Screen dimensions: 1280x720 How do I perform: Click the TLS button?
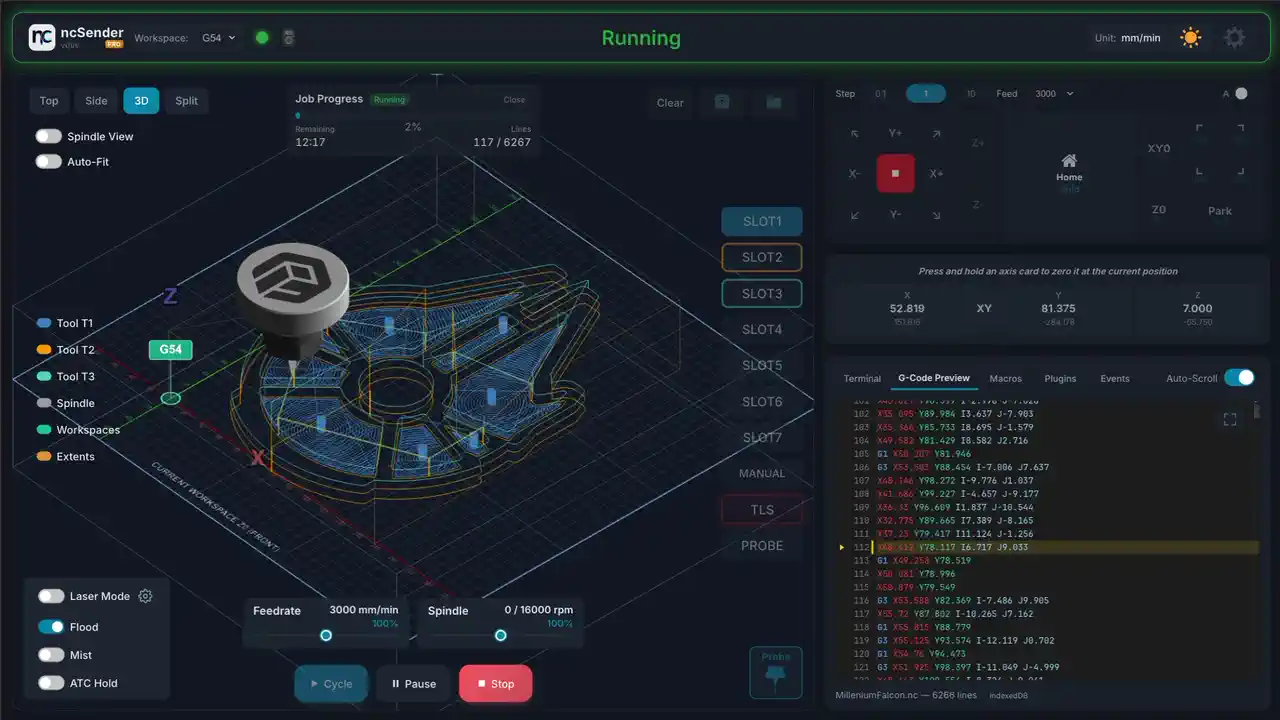pyautogui.click(x=762, y=509)
